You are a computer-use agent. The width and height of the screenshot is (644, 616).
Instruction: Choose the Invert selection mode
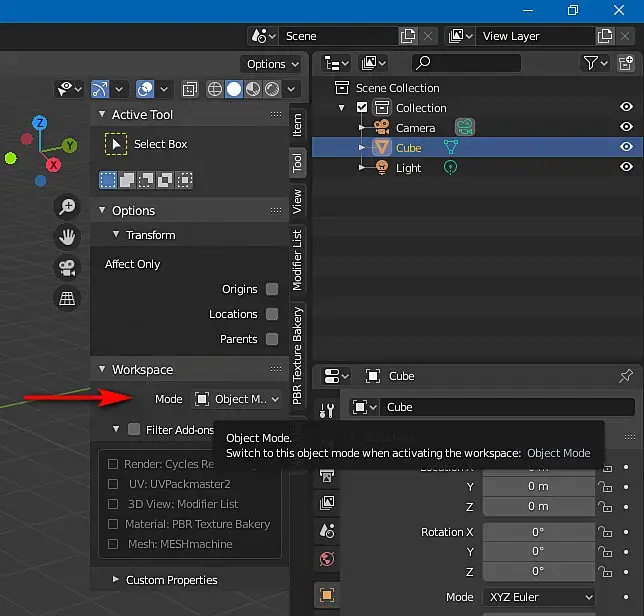pos(165,180)
